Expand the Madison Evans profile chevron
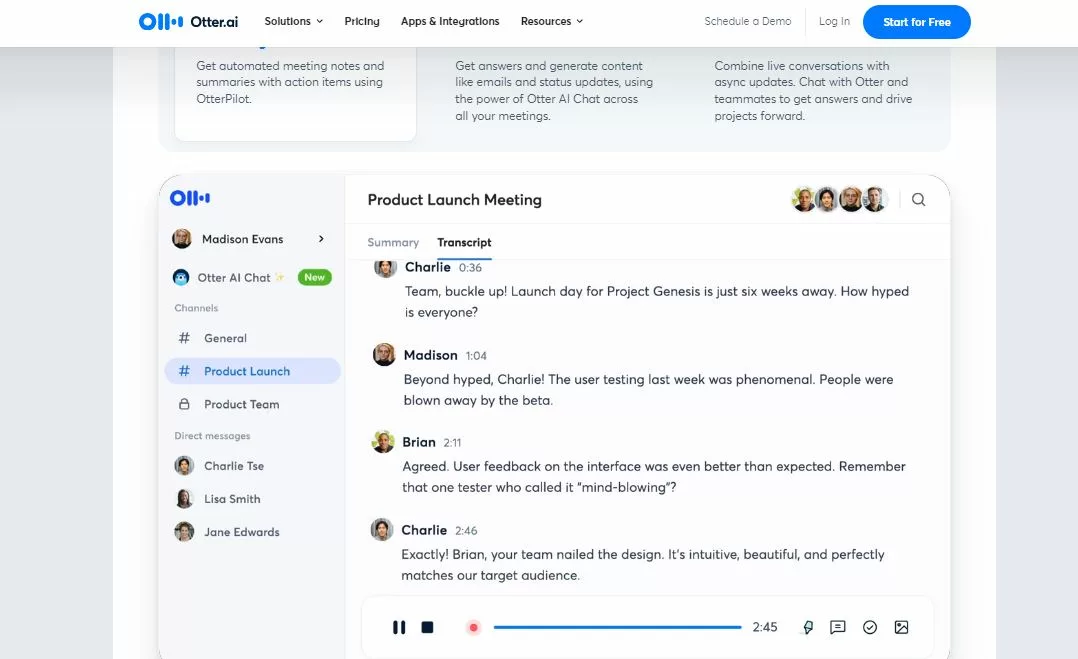1078x659 pixels. pos(321,238)
